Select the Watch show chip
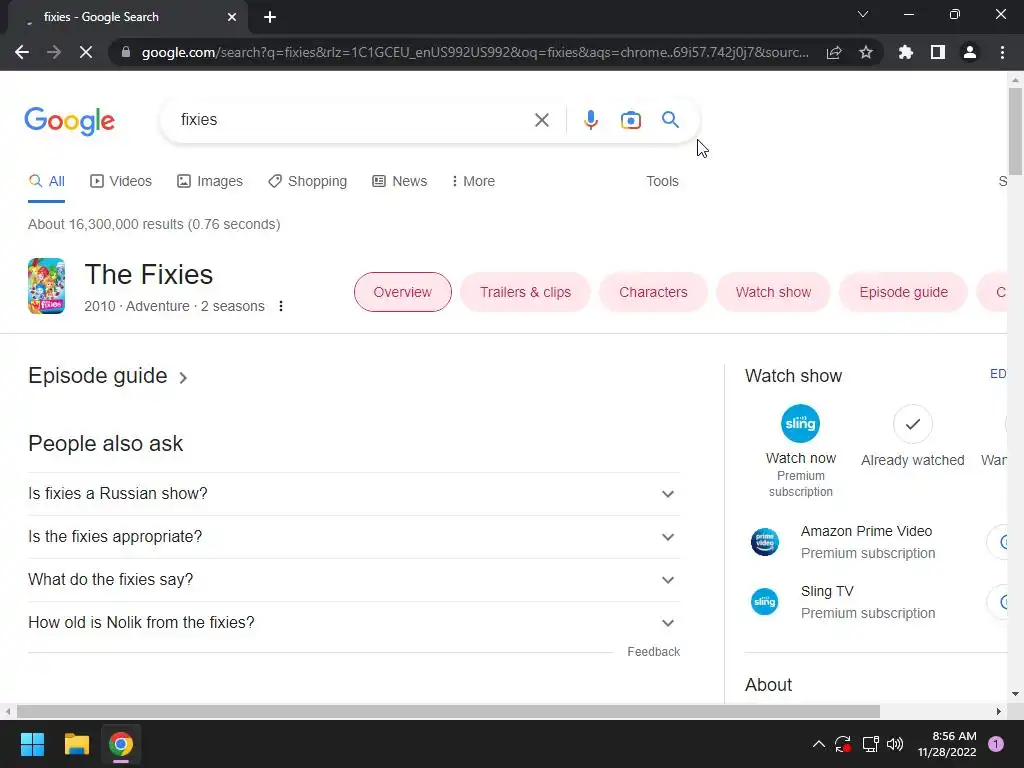Screen dimensions: 1024x768 [773, 292]
